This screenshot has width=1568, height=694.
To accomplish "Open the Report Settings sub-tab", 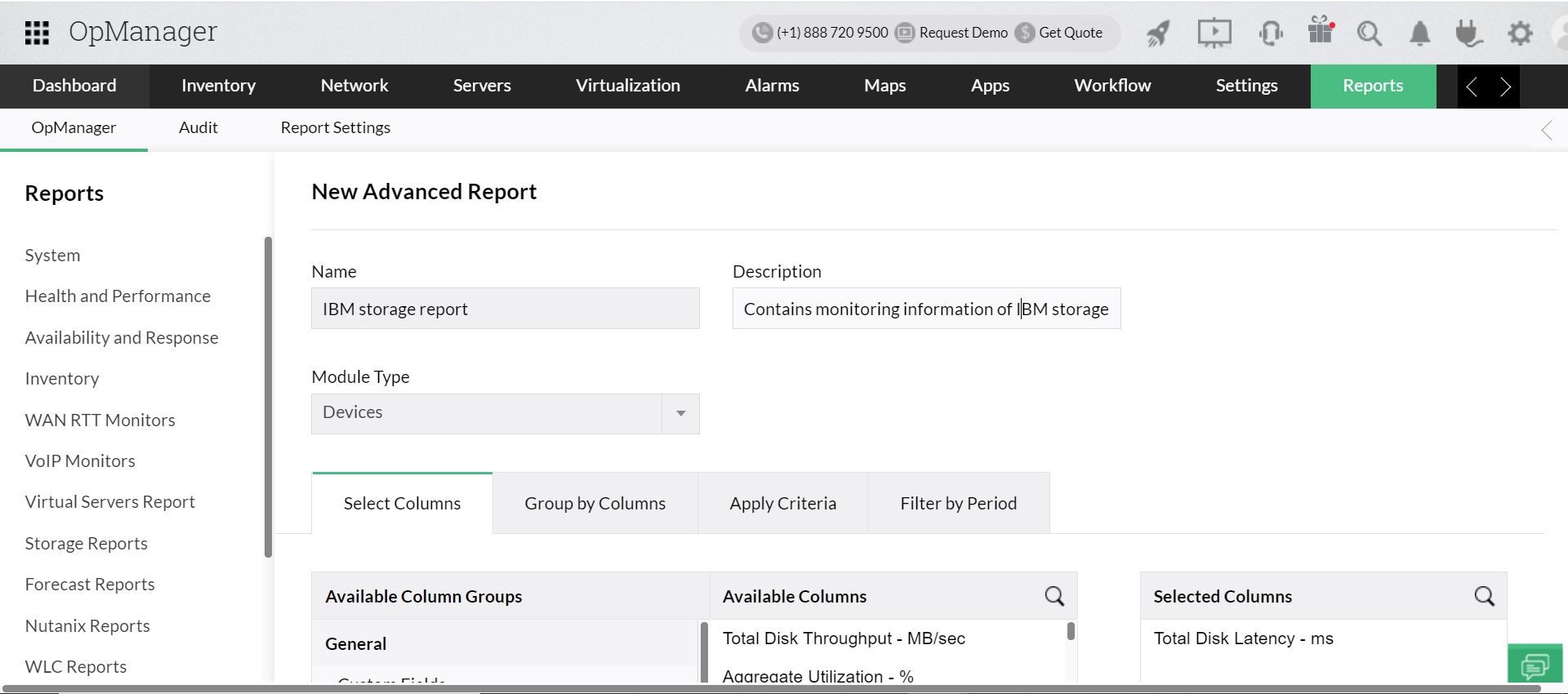I will pyautogui.click(x=336, y=128).
